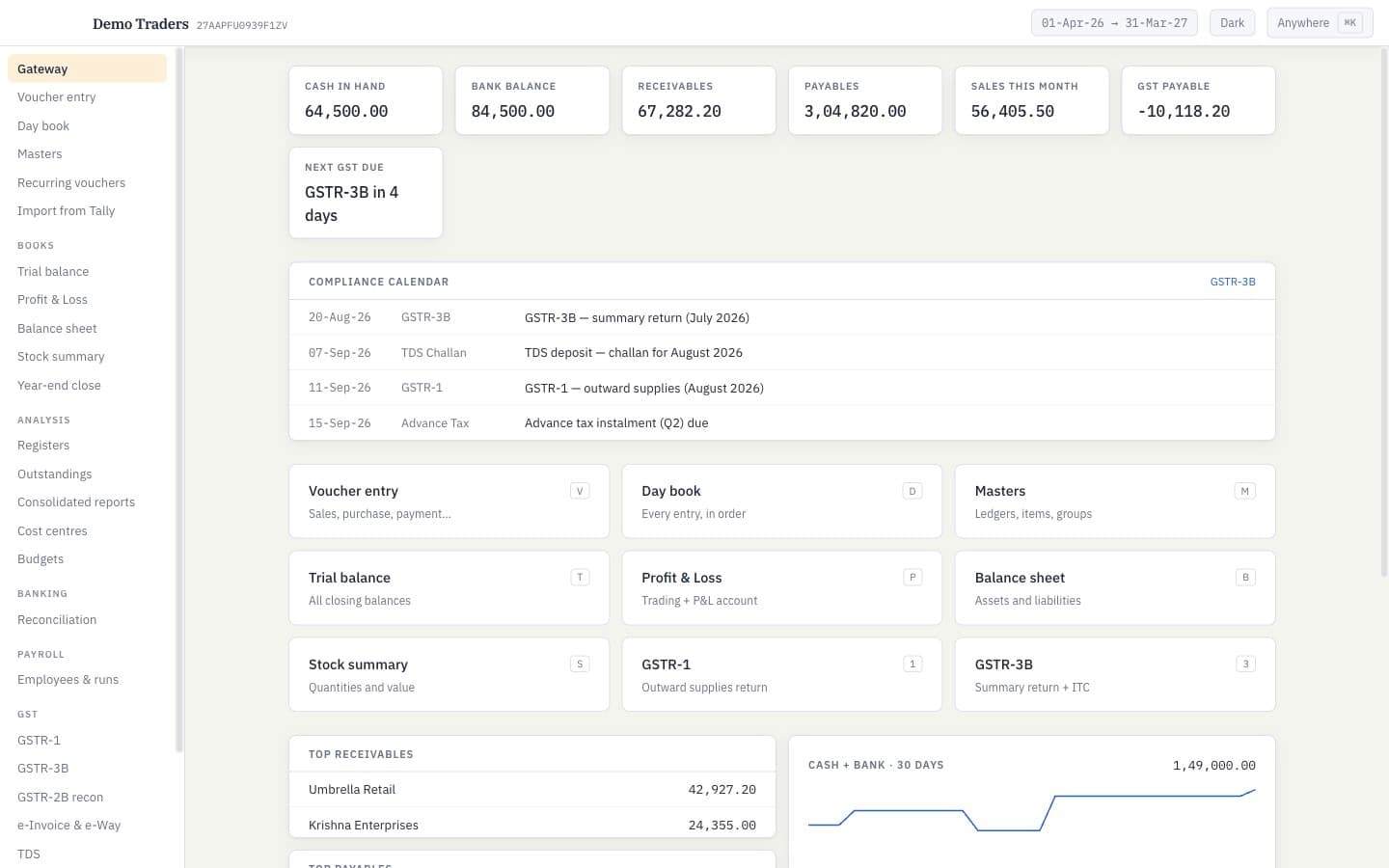Open Employees & runs
The height and width of the screenshot is (868, 1389).
[x=87, y=680]
